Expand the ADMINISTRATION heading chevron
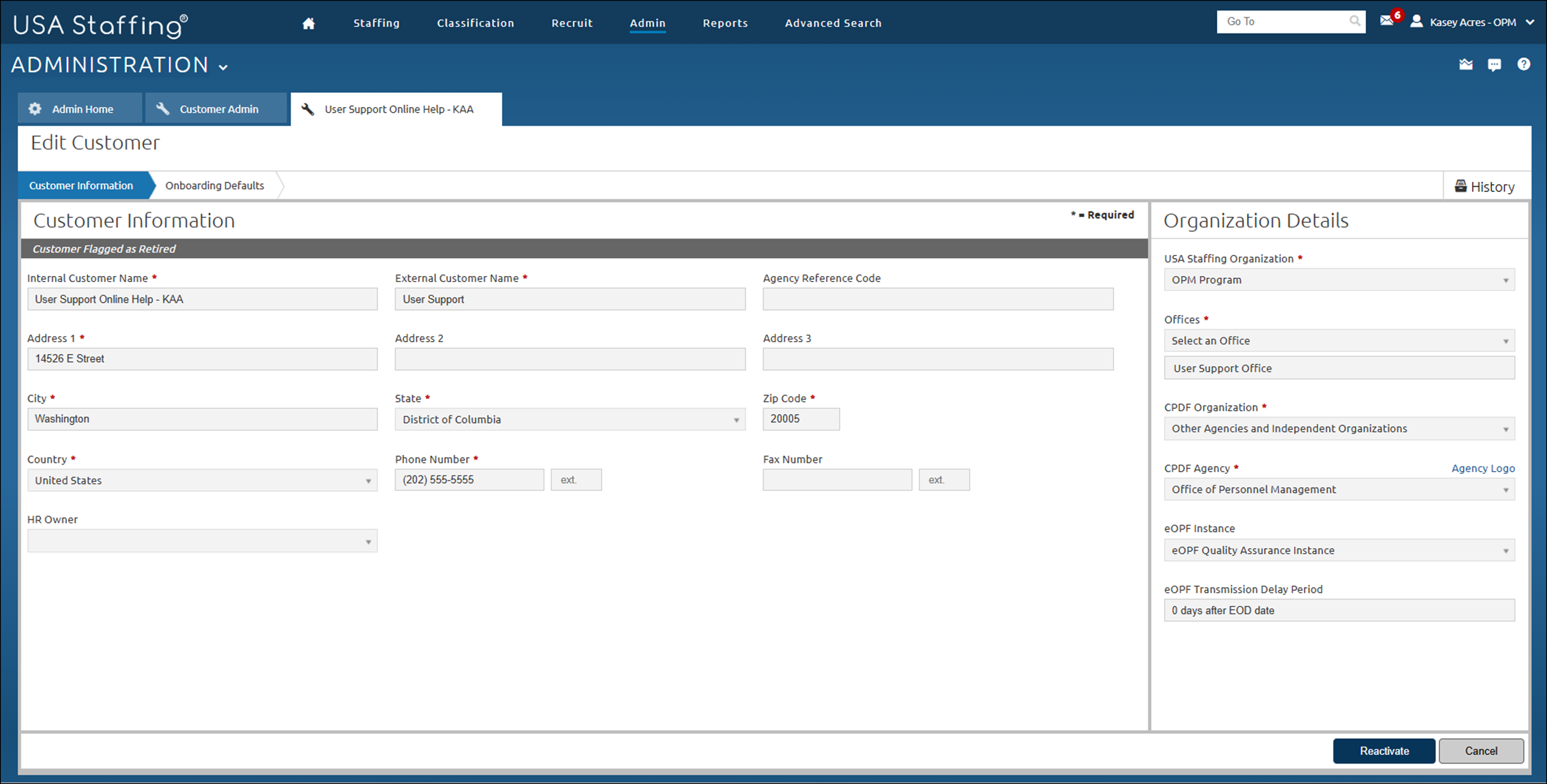Image resolution: width=1547 pixels, height=784 pixels. point(223,67)
